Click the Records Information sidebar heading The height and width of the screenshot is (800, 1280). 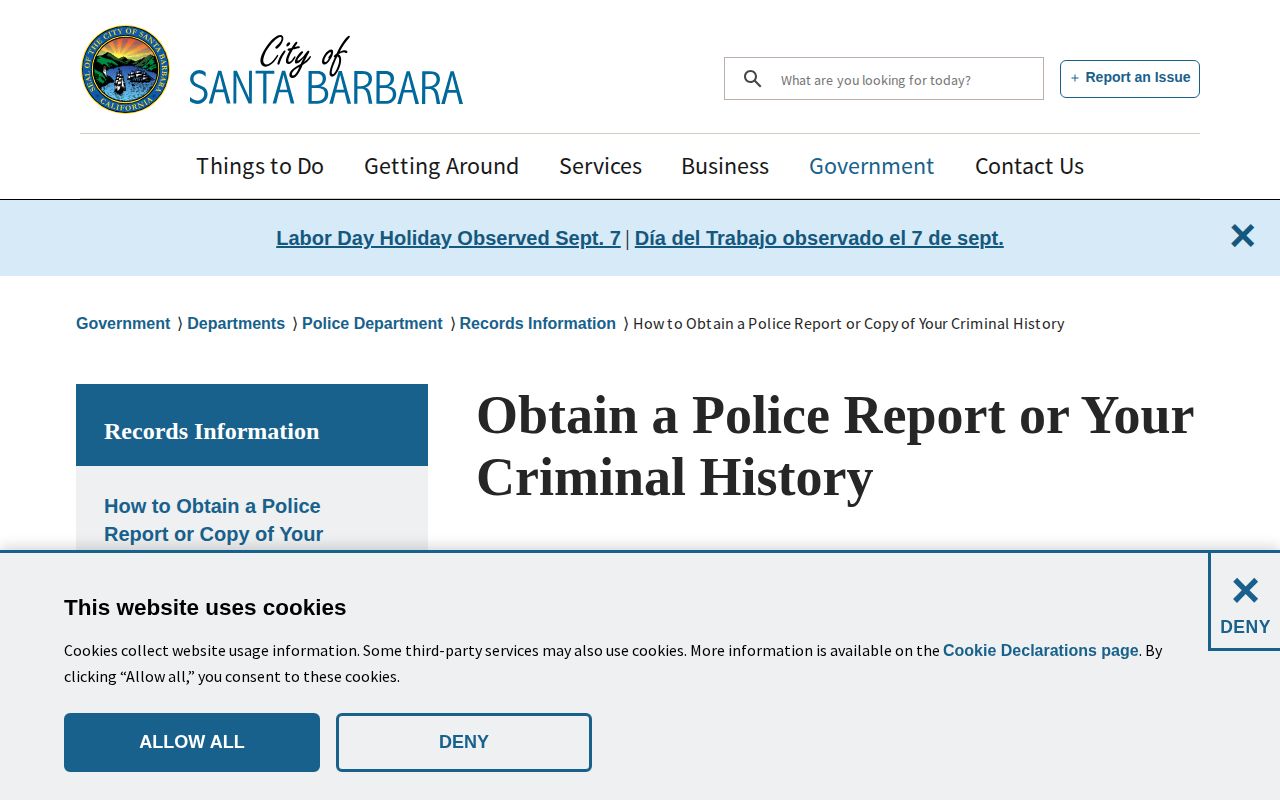(x=212, y=431)
